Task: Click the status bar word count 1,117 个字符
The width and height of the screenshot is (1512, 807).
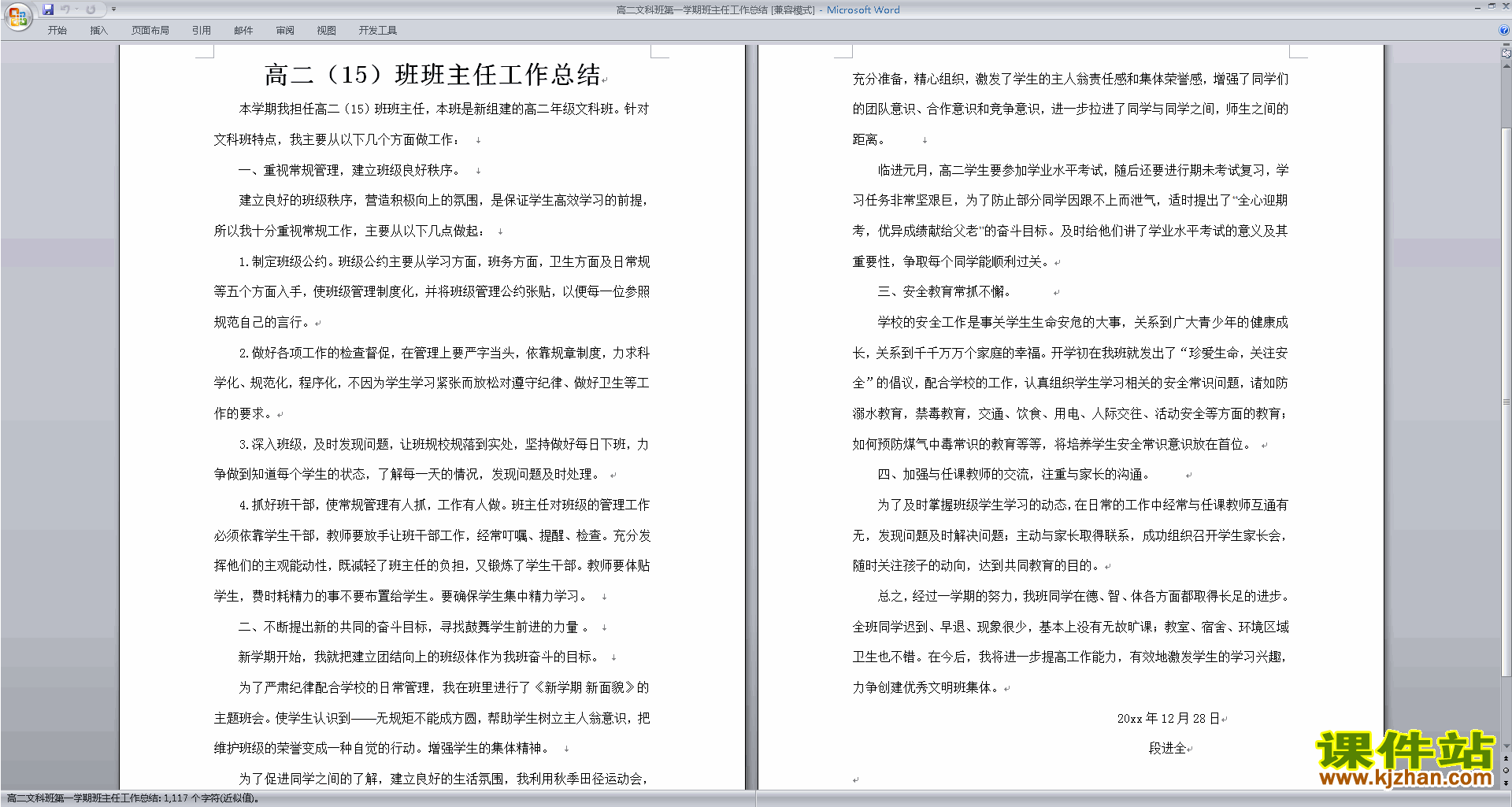Action: tap(212, 798)
